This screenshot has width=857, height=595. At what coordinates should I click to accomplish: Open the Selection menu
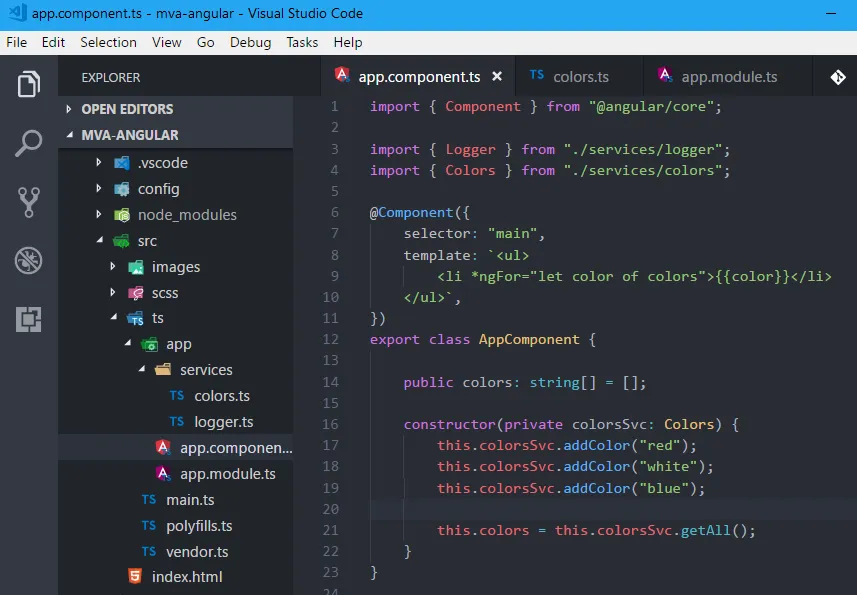tap(108, 43)
